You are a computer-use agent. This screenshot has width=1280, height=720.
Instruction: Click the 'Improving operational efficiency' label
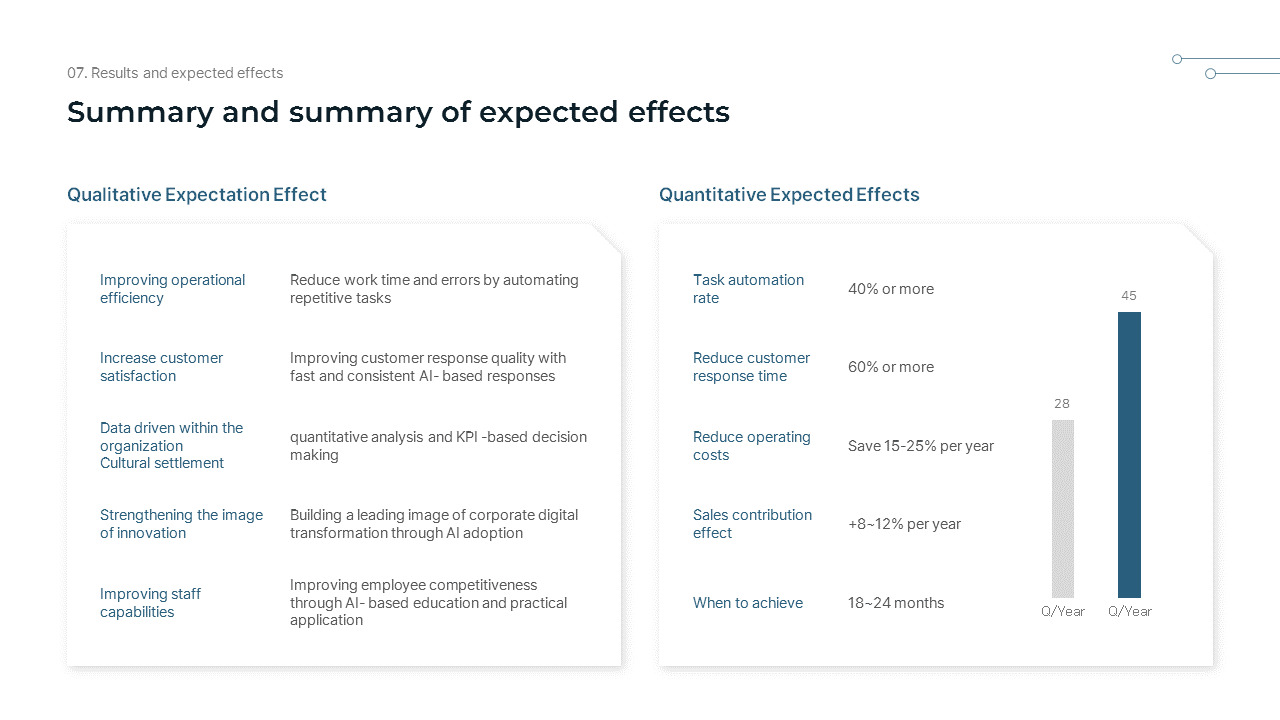coord(172,289)
